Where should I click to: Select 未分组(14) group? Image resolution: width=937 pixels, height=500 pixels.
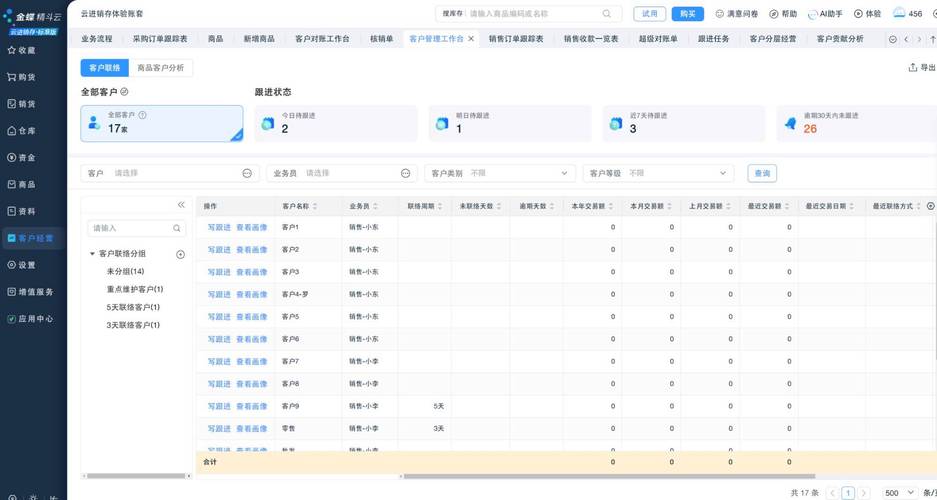click(x=125, y=271)
